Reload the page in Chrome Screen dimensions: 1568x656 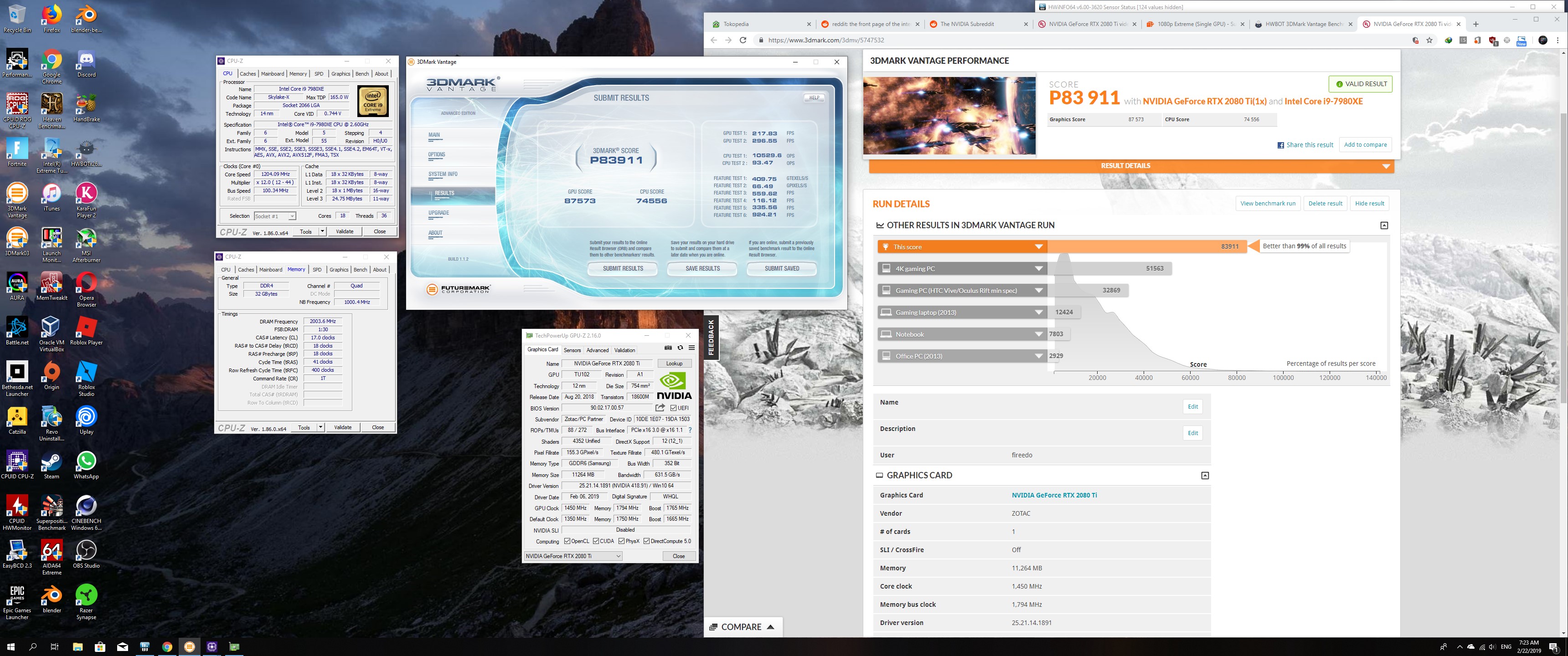[743, 40]
